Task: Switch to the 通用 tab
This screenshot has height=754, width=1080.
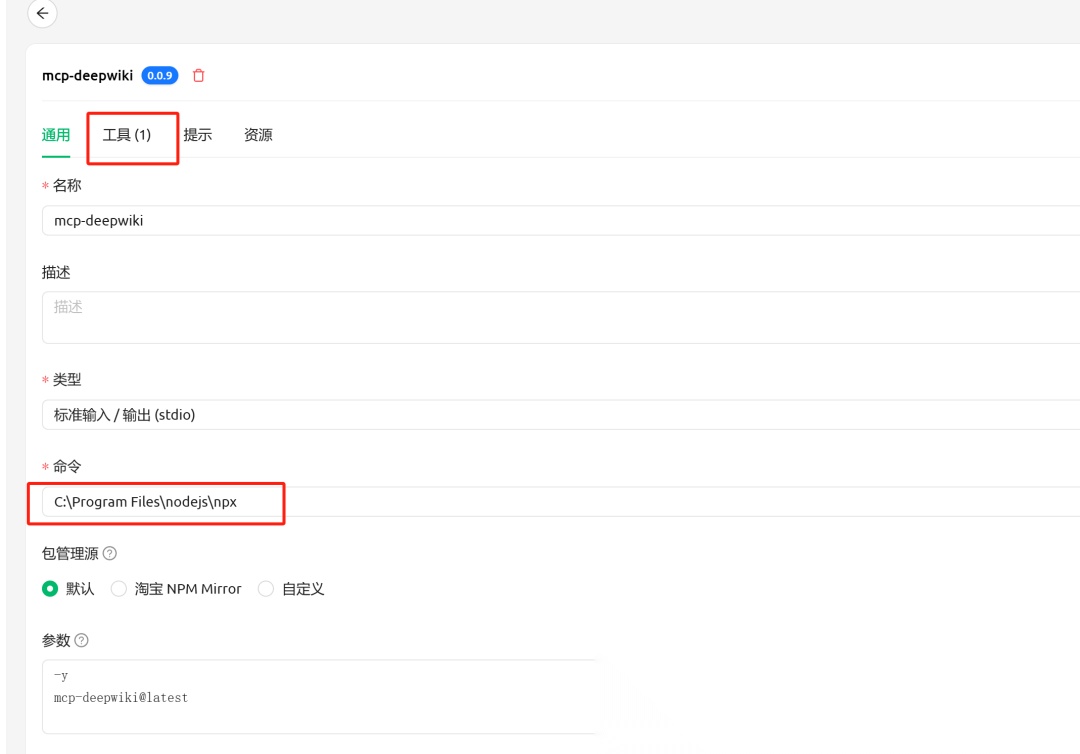Action: pyautogui.click(x=56, y=135)
